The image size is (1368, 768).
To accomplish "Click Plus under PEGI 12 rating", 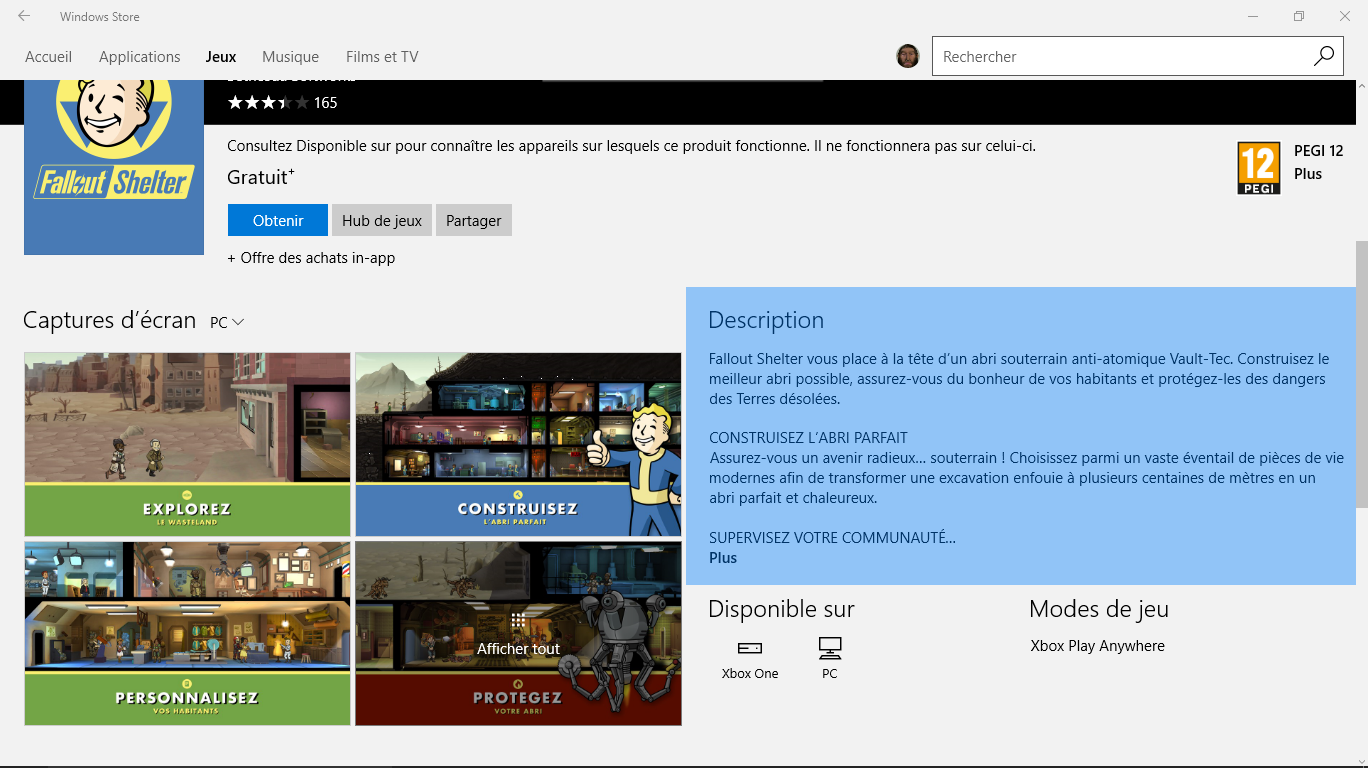I will click(1308, 174).
